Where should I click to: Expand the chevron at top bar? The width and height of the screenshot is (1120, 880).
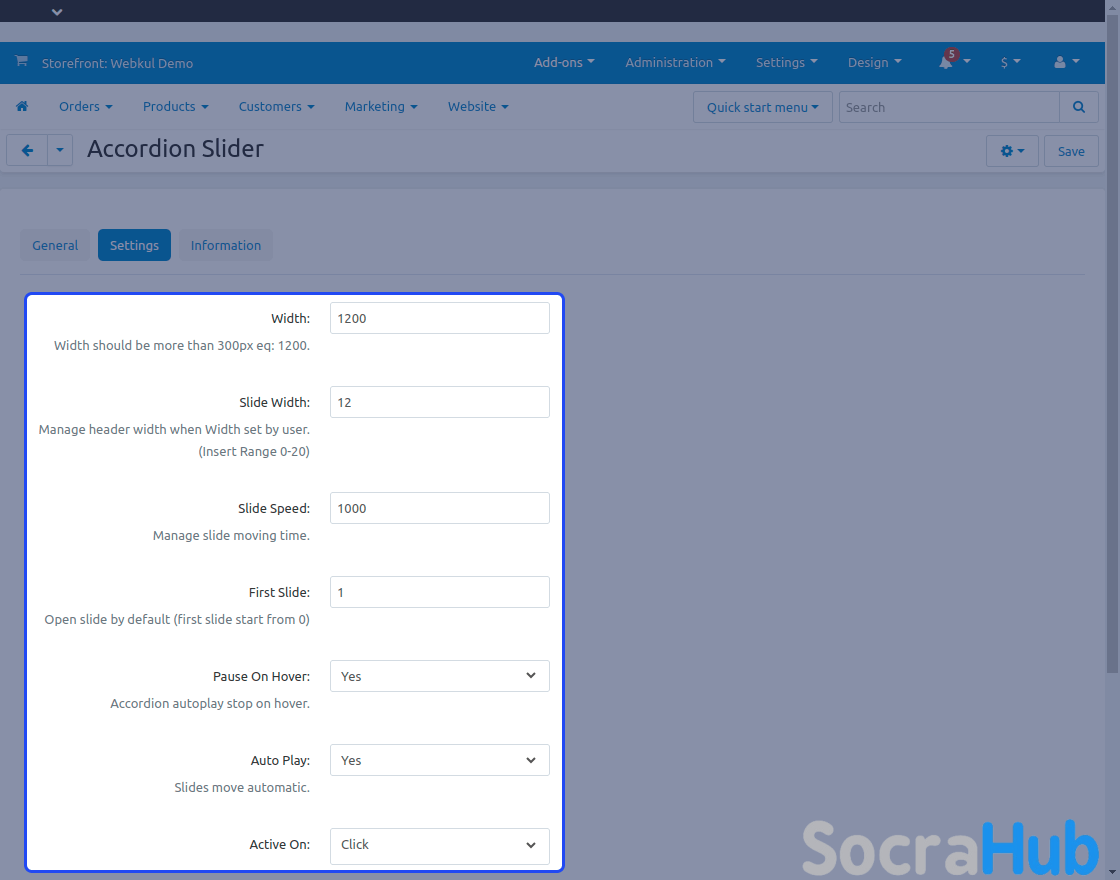57,12
